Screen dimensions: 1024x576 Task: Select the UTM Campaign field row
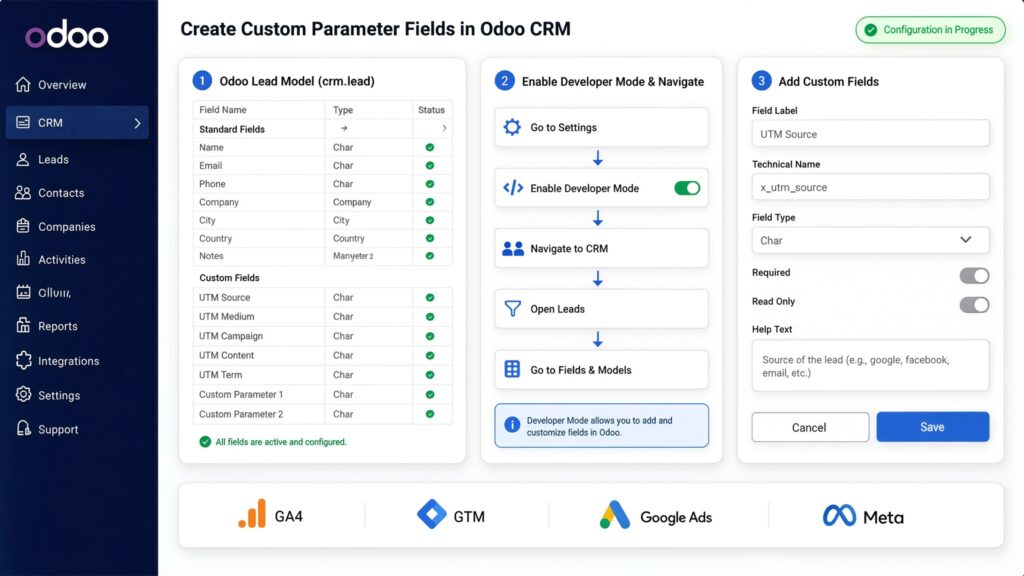323,336
